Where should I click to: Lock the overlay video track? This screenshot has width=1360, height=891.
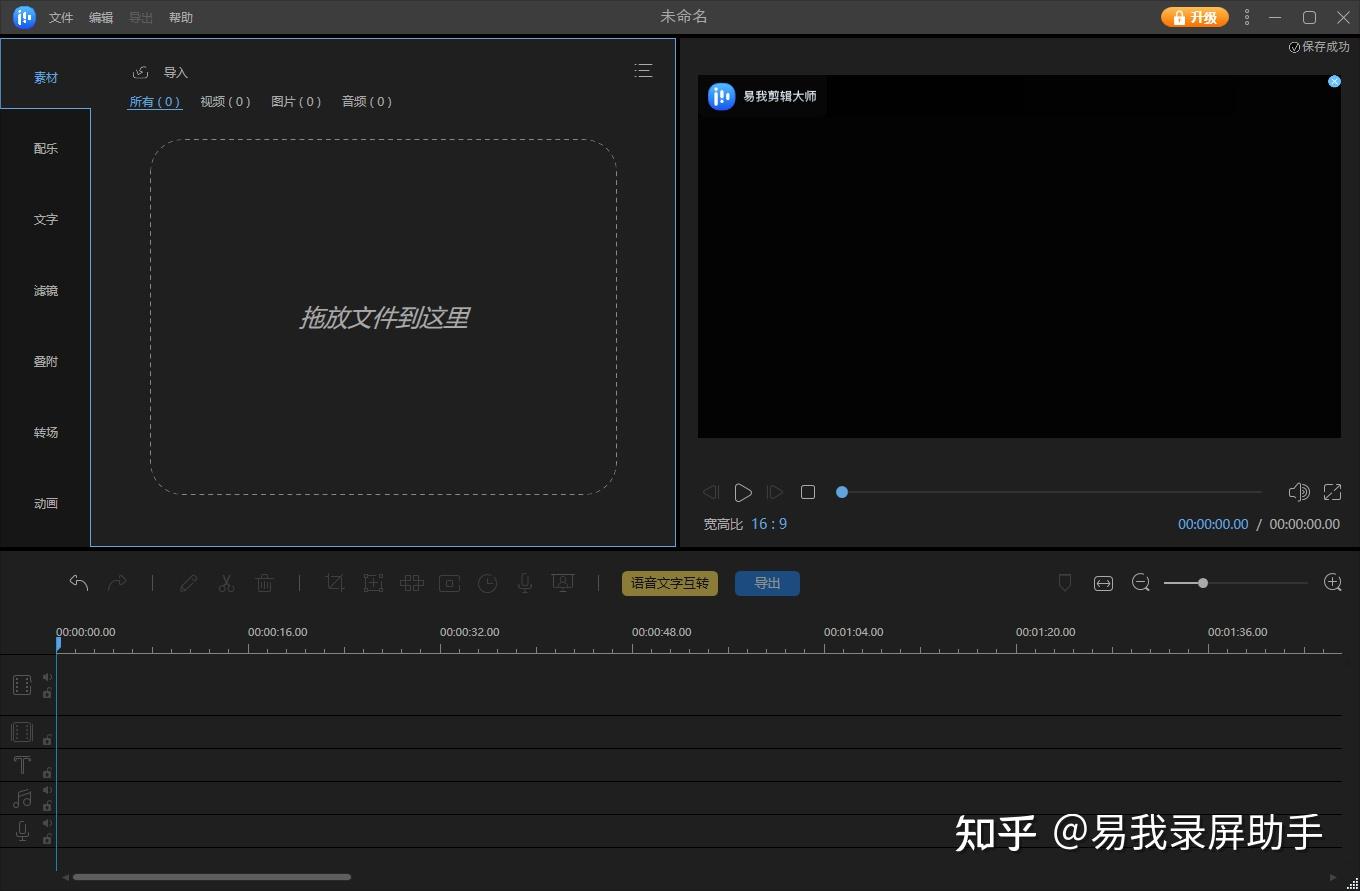pos(47,740)
